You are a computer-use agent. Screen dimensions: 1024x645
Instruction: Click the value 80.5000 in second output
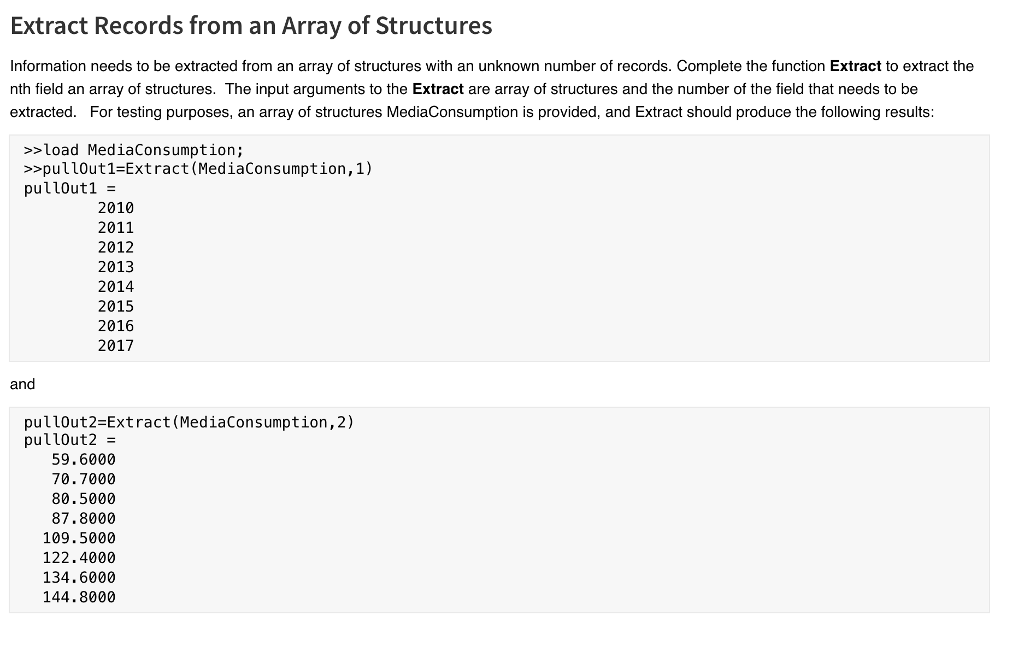tap(84, 499)
